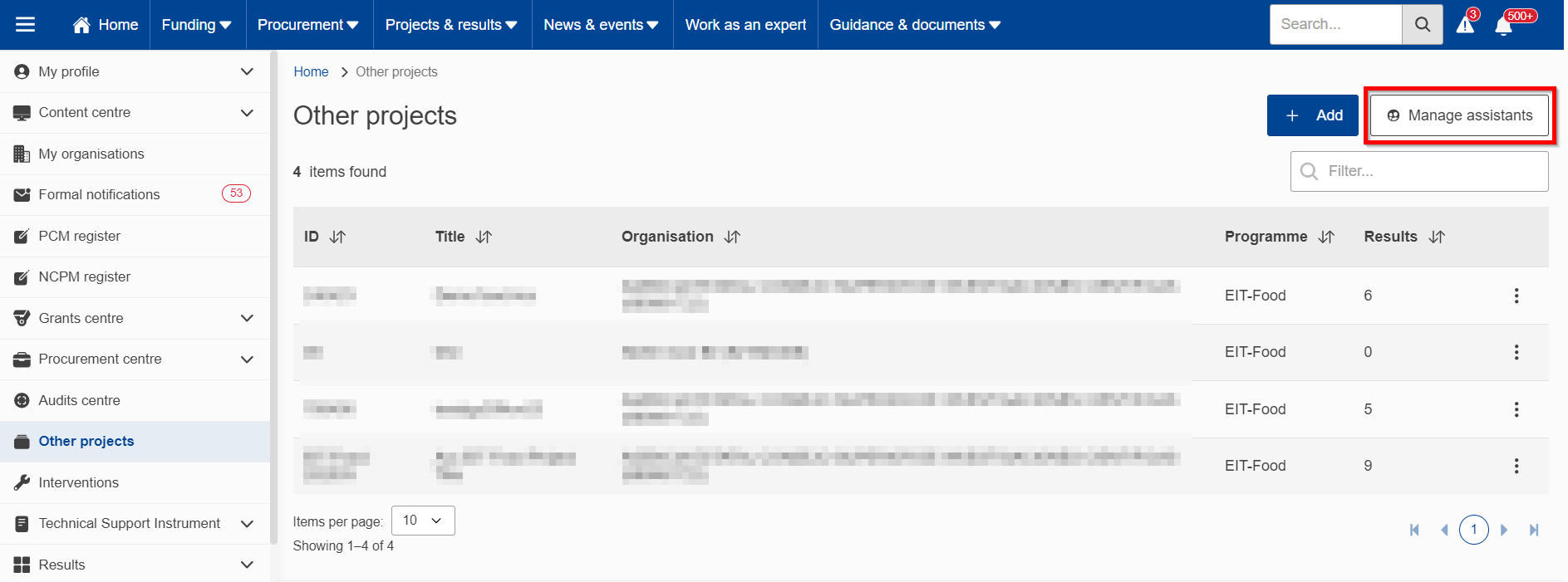Screen dimensions: 1568x582
Task: Open News & events menu
Action: tap(601, 25)
